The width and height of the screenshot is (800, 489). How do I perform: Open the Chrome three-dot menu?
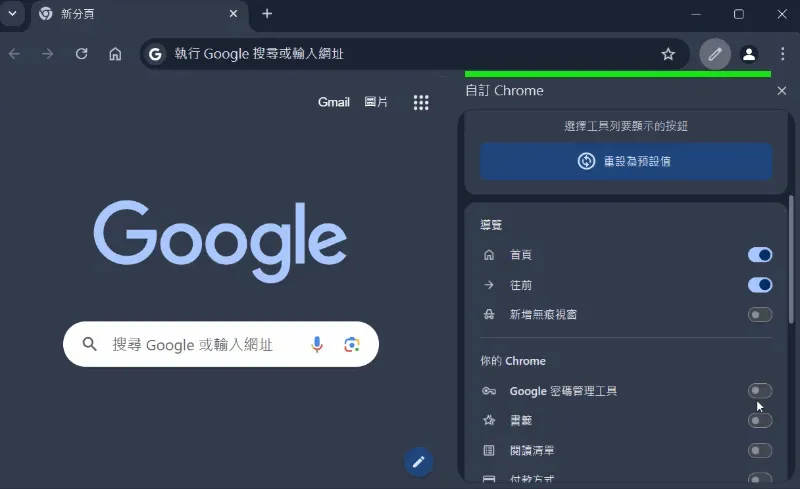pyautogui.click(x=782, y=54)
